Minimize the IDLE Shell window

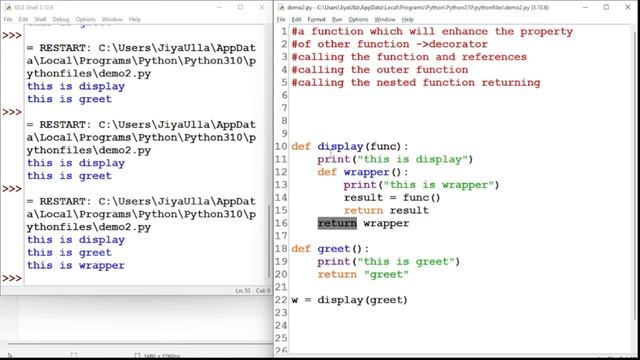click(219, 7)
